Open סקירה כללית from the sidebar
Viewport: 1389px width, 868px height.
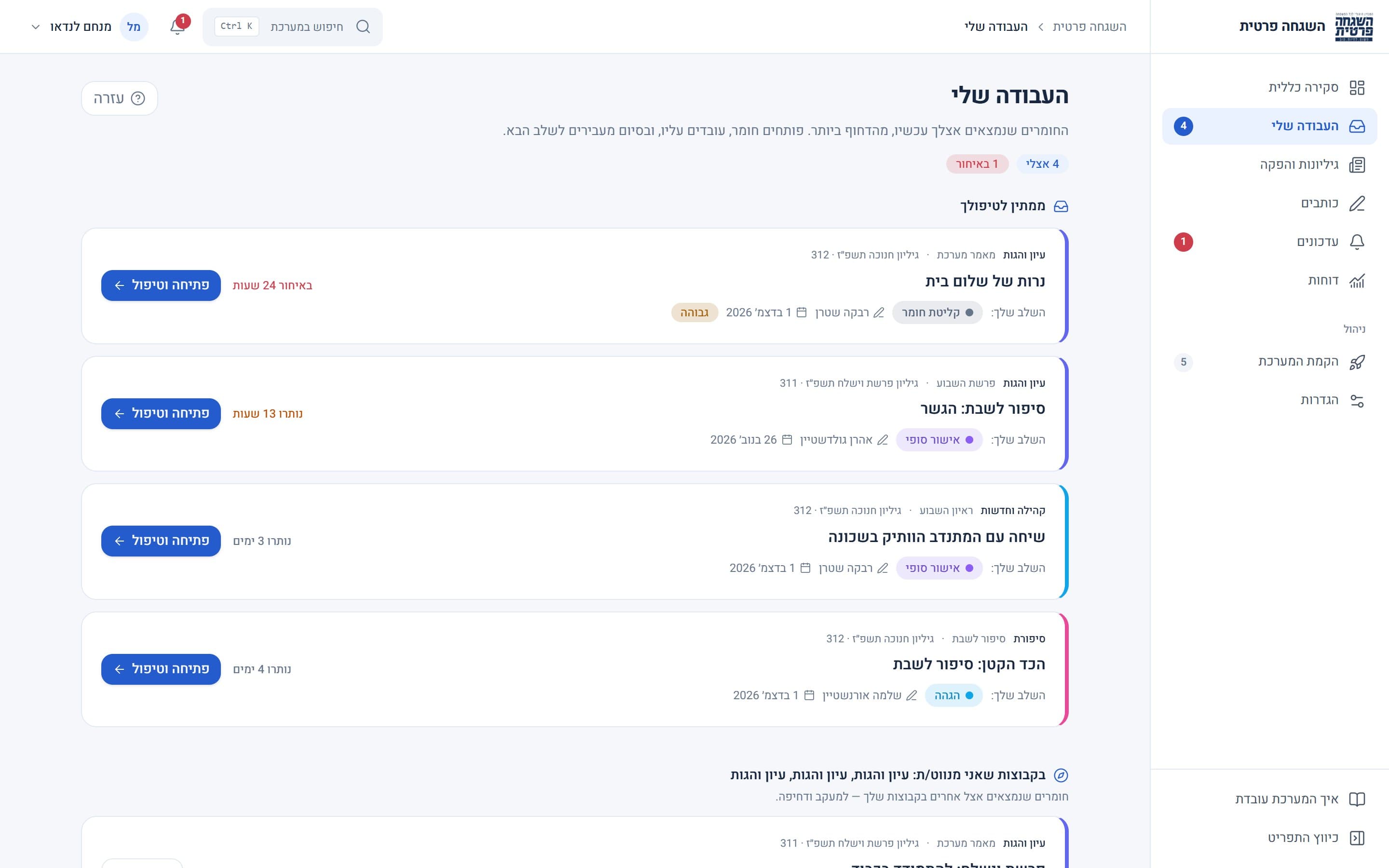[x=1269, y=87]
